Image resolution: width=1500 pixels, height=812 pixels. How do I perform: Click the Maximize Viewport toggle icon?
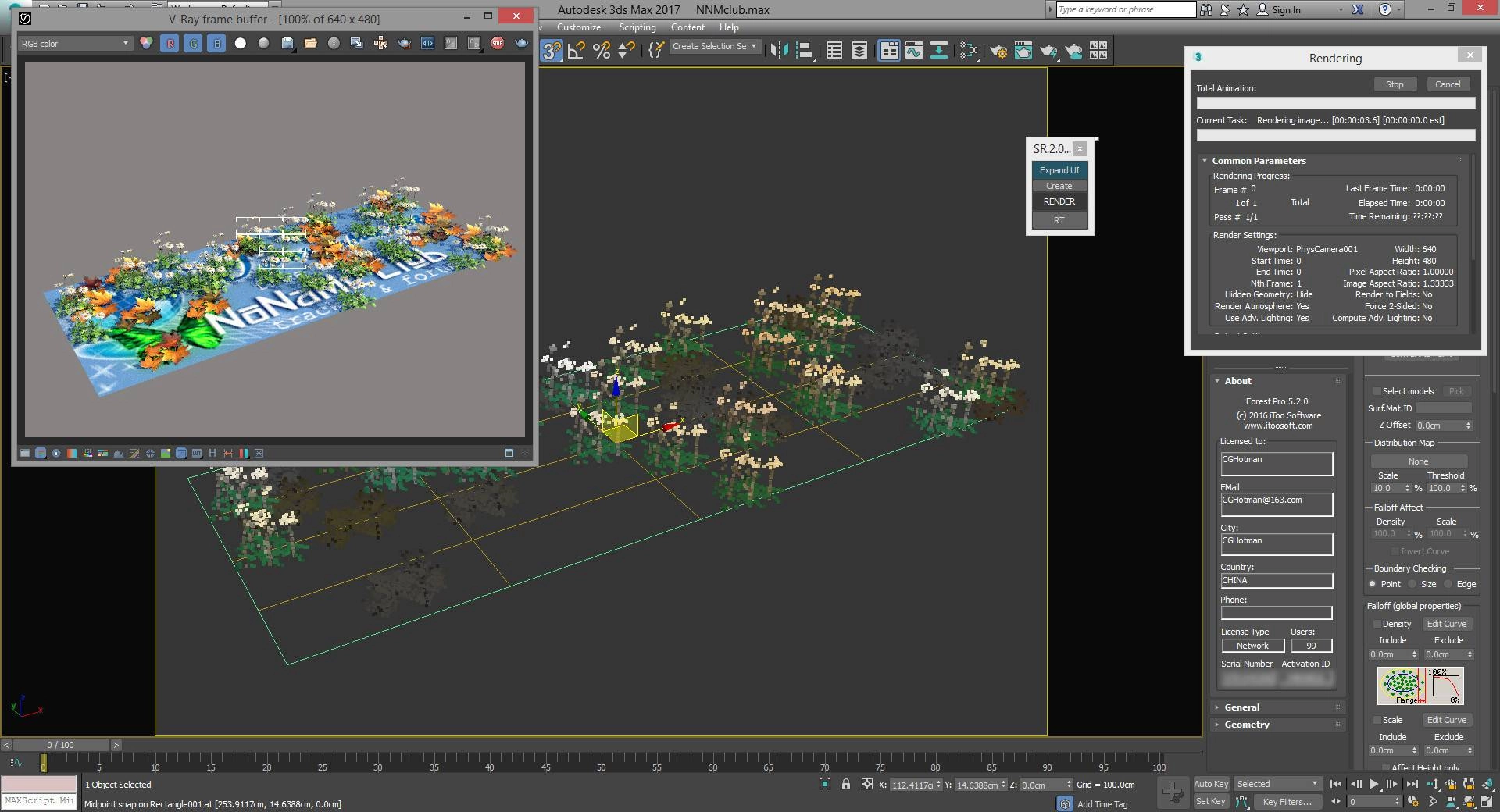click(1487, 801)
